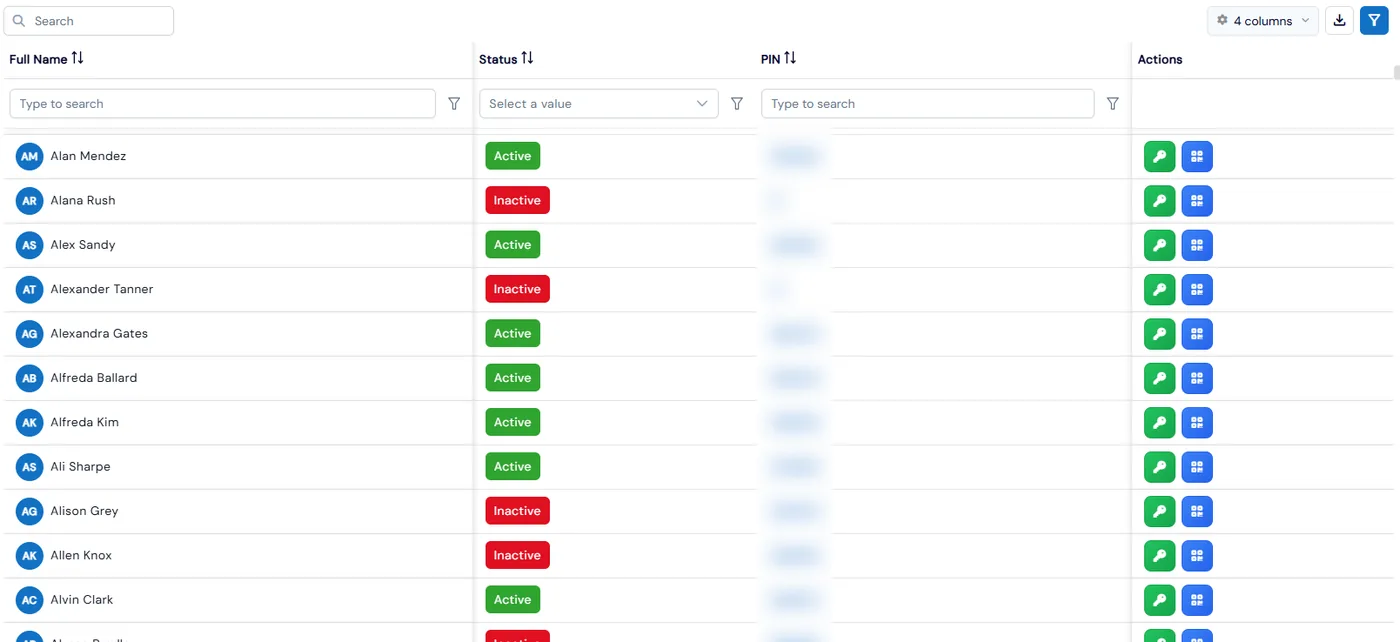The width and height of the screenshot is (1400, 642).
Task: Click the green key button for Alexander Tanner
Action: 1160,289
